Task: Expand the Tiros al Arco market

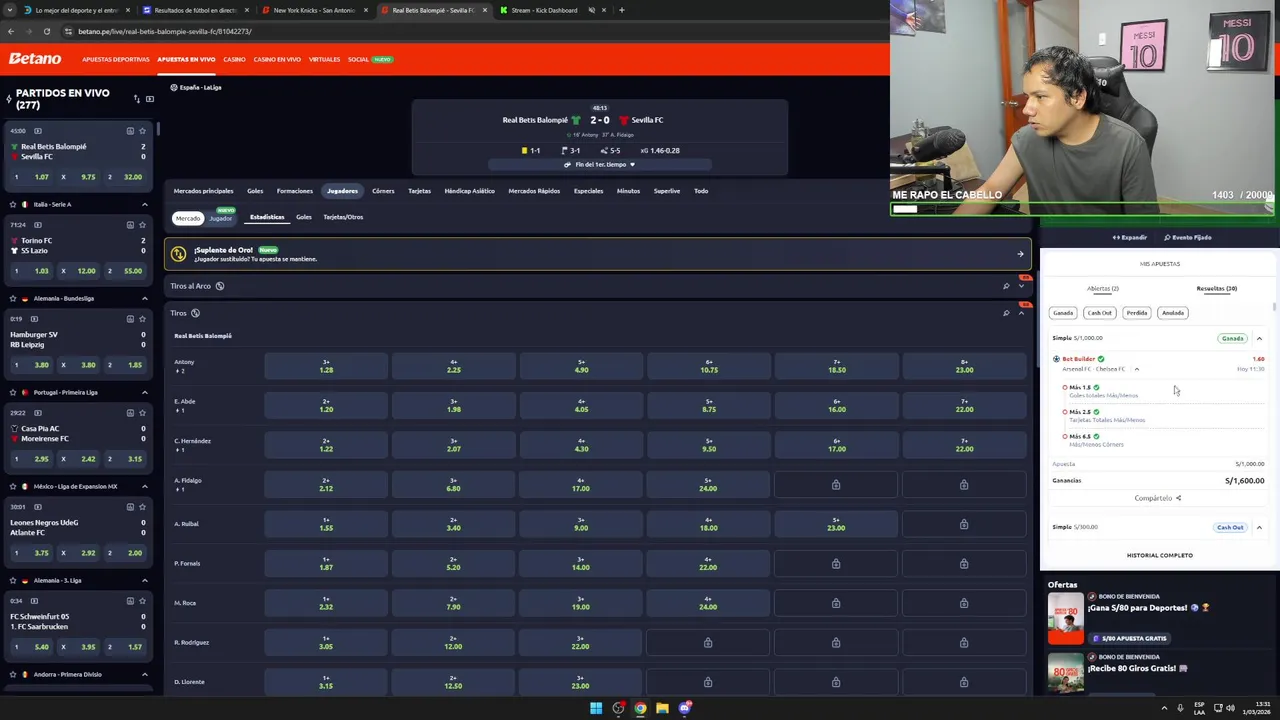Action: click(1021, 286)
